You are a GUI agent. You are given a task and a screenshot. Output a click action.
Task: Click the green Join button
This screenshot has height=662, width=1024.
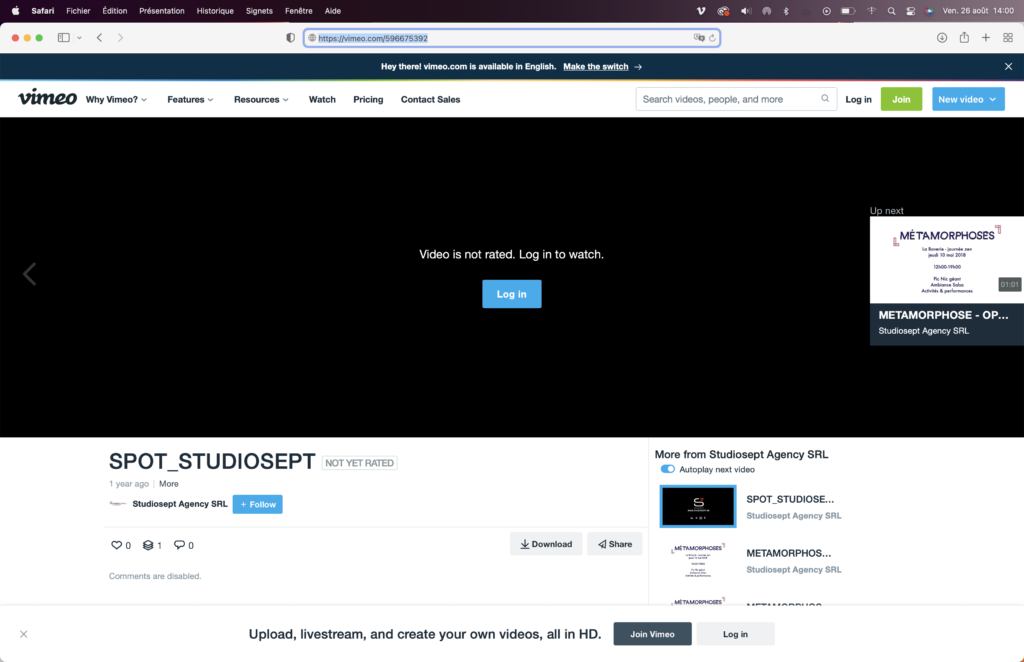click(x=901, y=99)
